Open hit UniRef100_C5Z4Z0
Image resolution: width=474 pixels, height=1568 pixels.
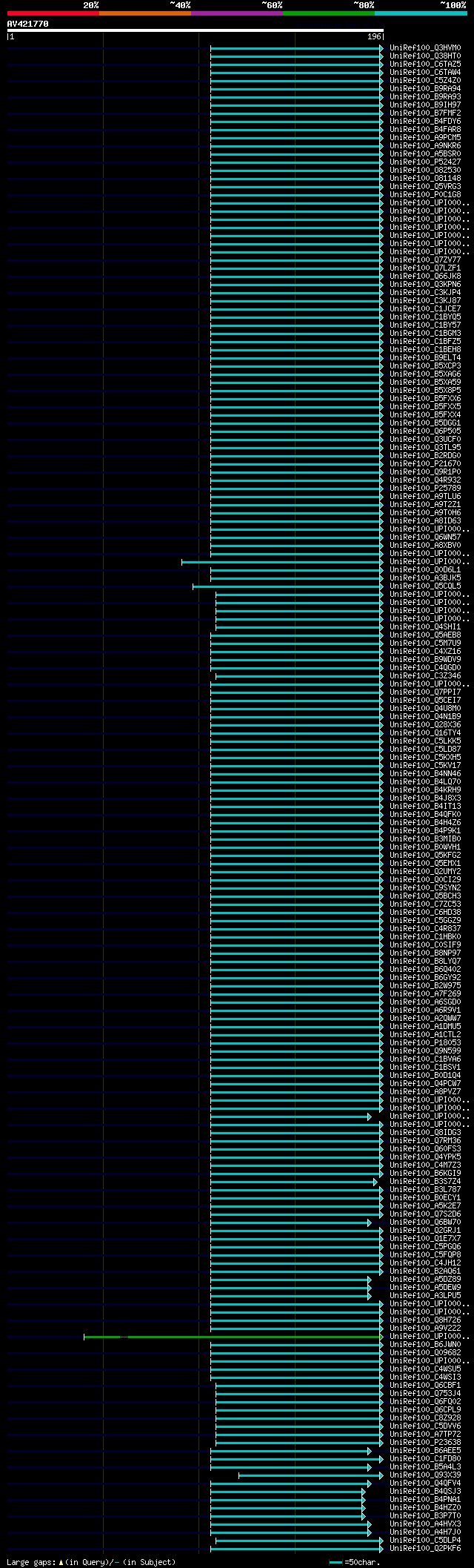[x=425, y=81]
